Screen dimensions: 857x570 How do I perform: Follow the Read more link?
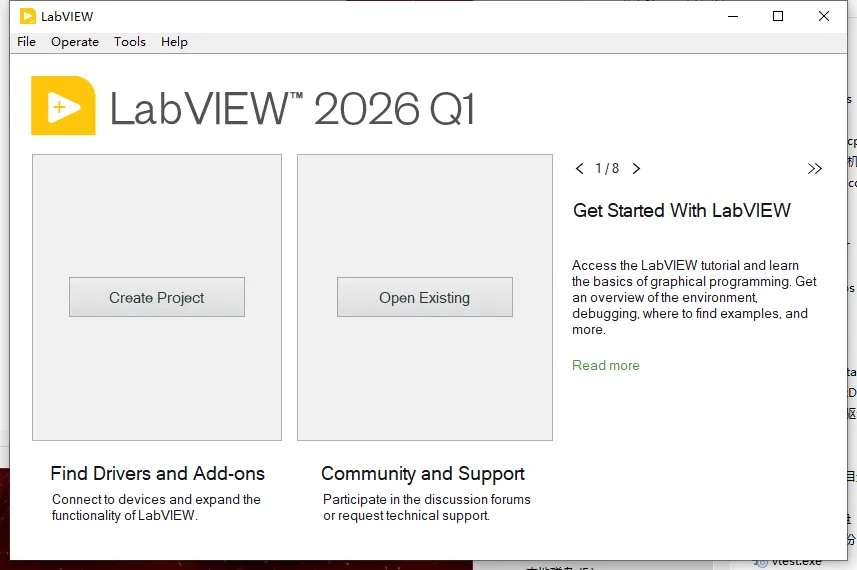[606, 365]
